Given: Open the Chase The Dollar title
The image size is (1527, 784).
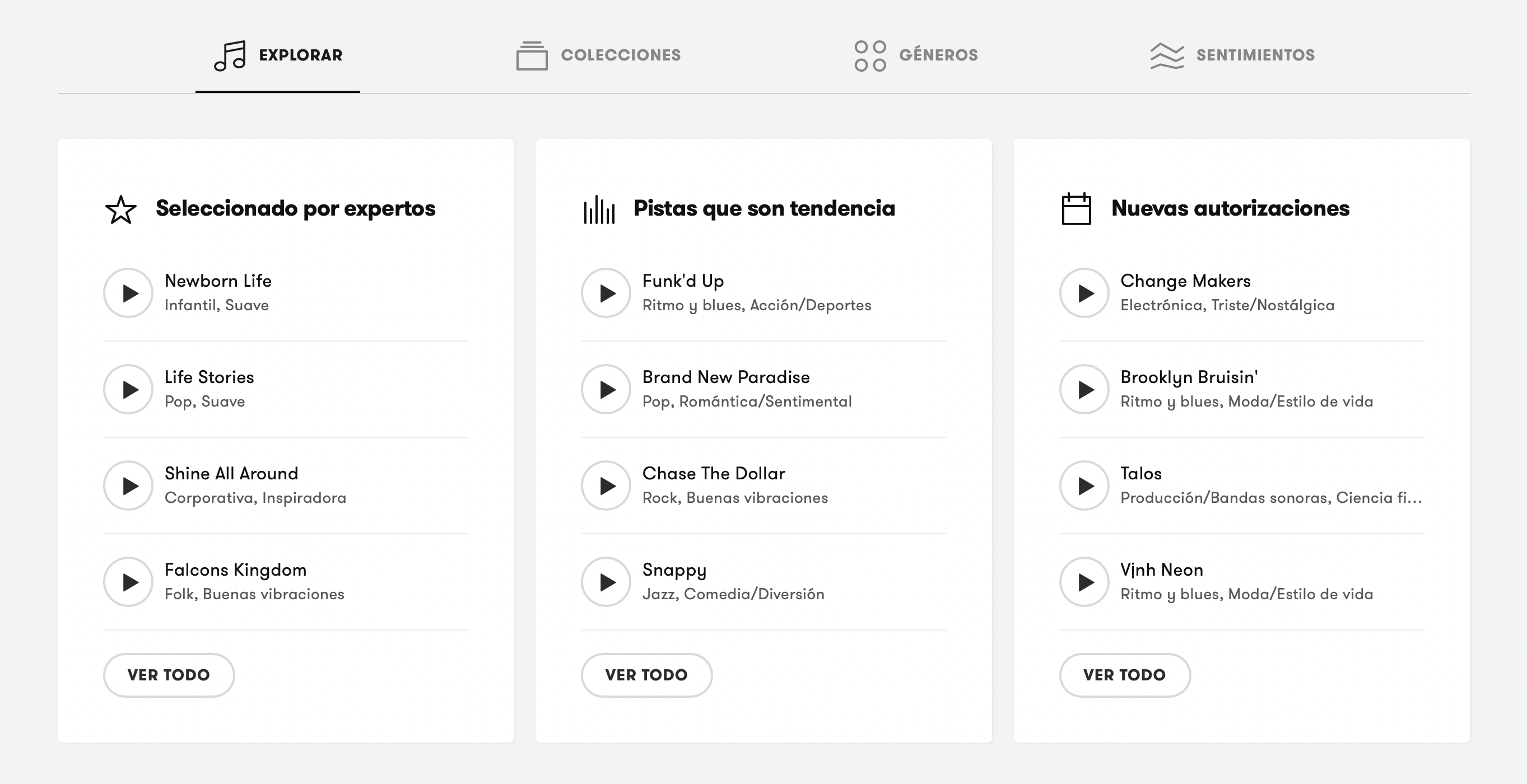Looking at the screenshot, I should coord(714,474).
